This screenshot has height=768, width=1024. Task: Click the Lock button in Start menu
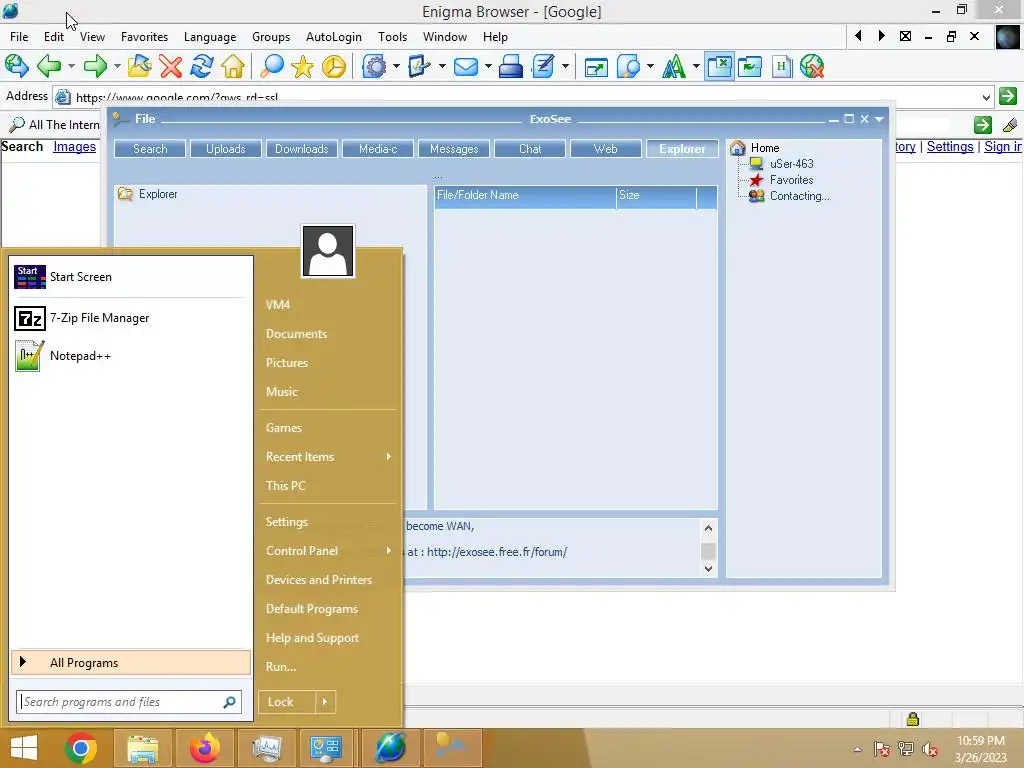click(287, 702)
